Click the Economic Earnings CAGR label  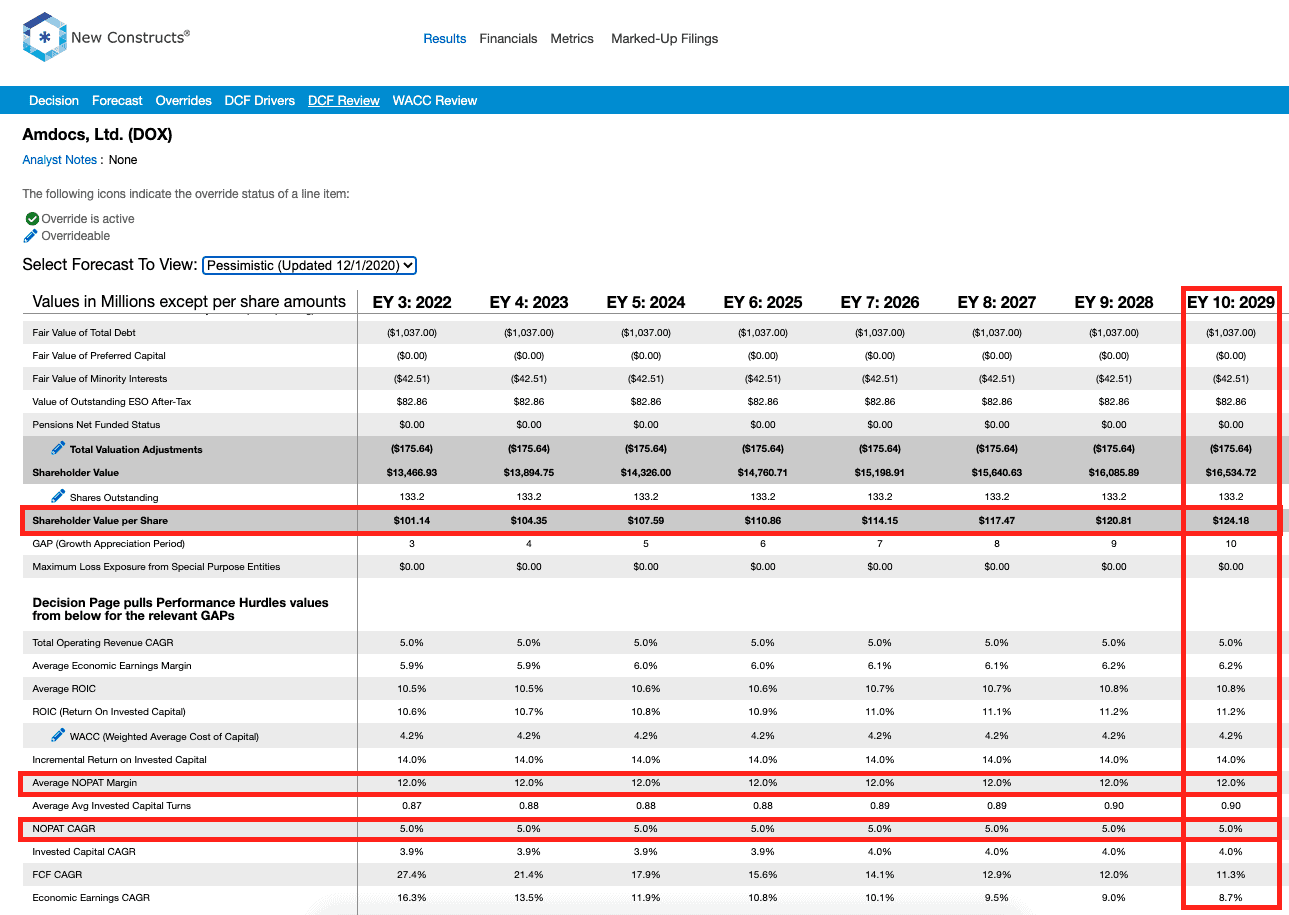pyautogui.click(x=91, y=898)
